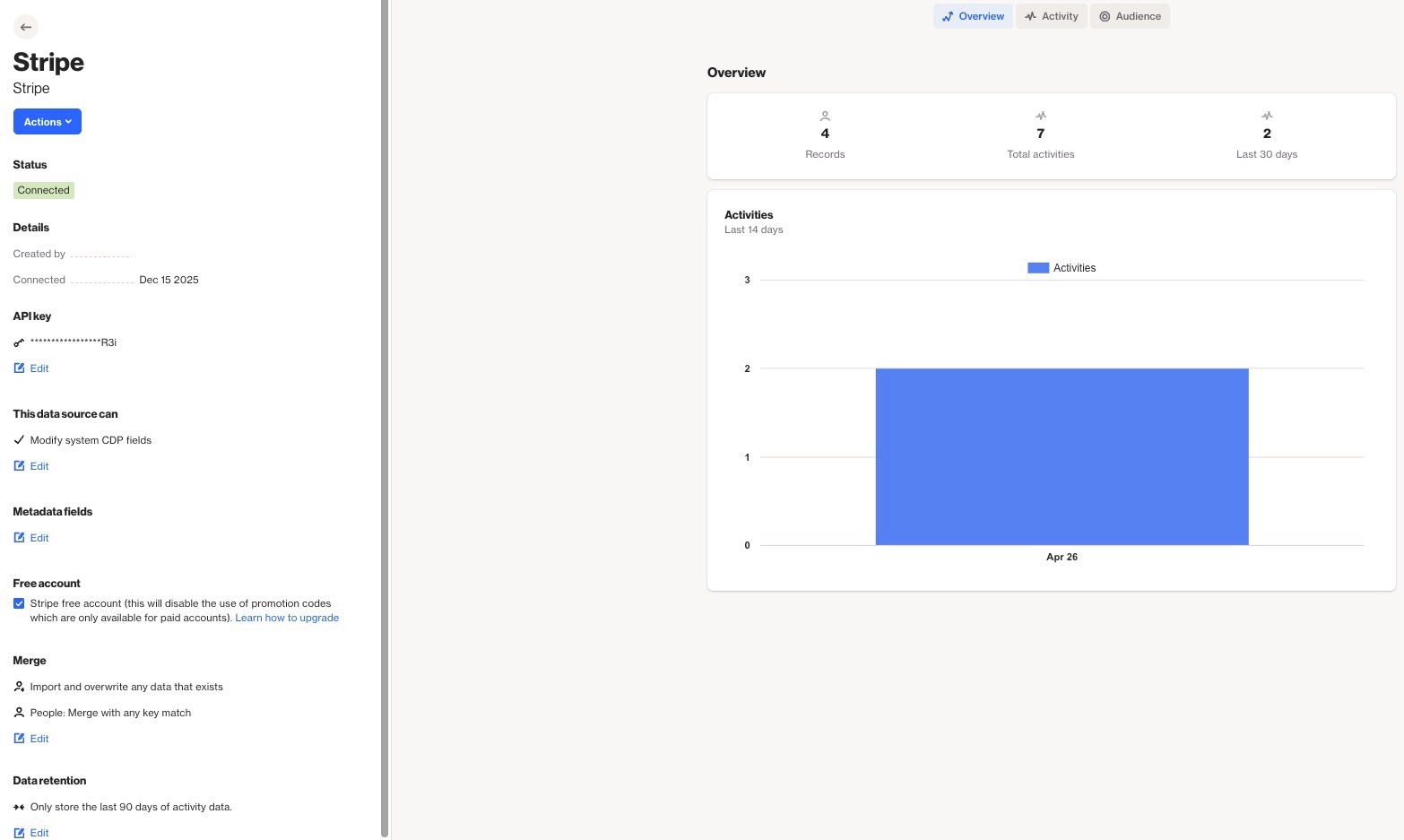
Task: Open the Learn how to upgrade link
Action: pyautogui.click(x=287, y=618)
